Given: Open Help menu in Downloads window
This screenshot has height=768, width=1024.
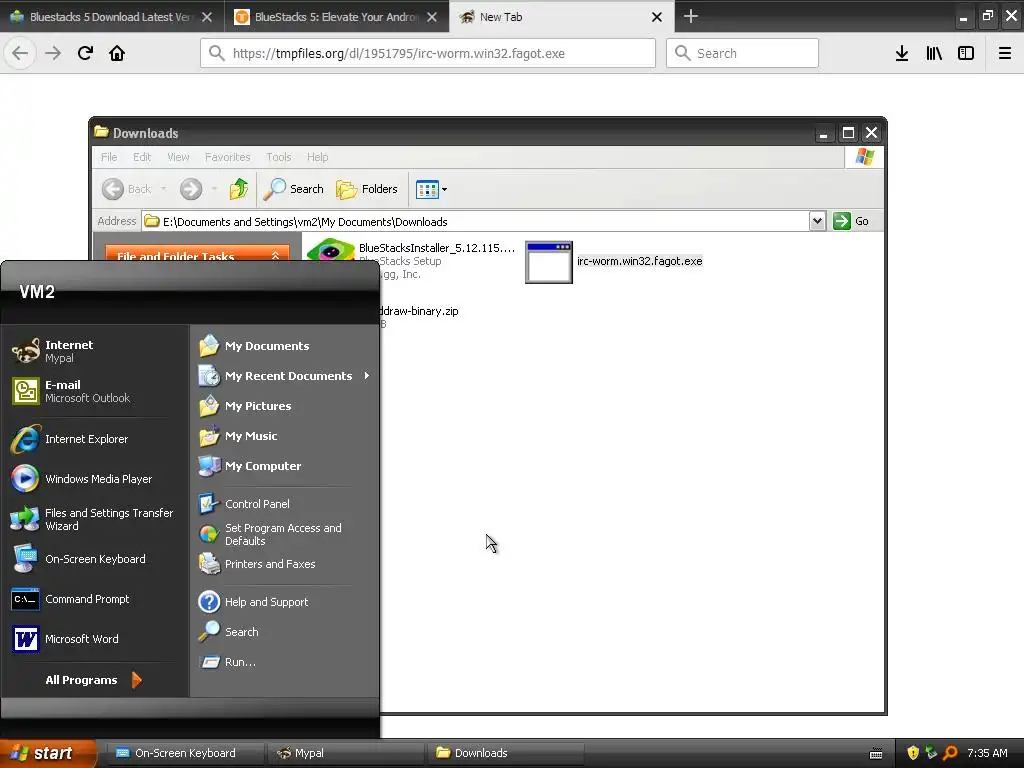Looking at the screenshot, I should (x=317, y=157).
